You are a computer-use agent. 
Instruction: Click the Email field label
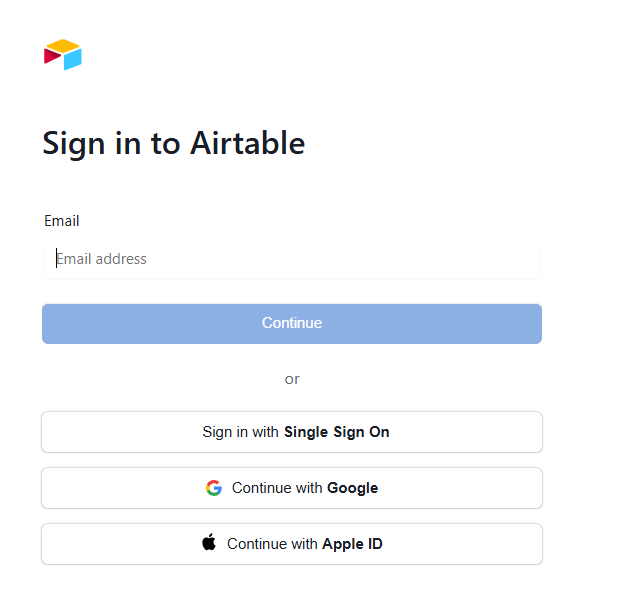tap(62, 221)
